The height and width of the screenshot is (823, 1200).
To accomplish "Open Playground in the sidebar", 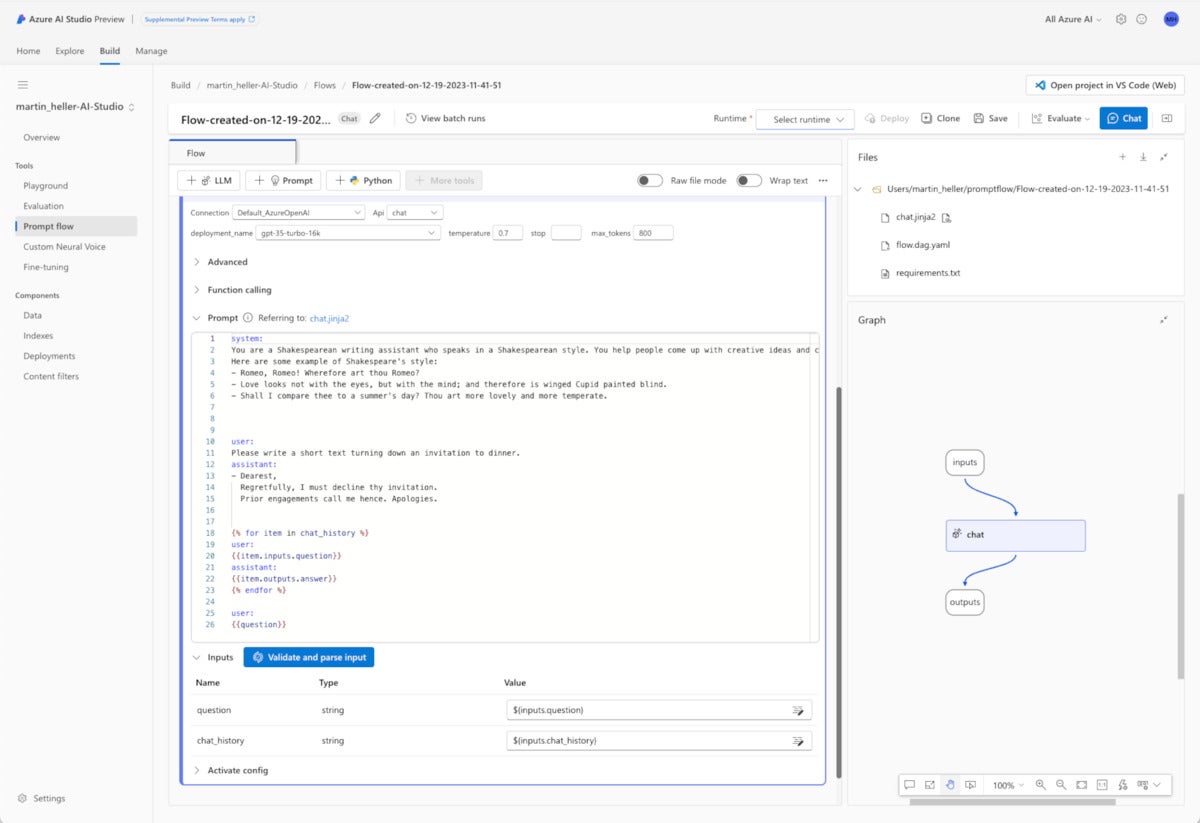I will pos(46,186).
